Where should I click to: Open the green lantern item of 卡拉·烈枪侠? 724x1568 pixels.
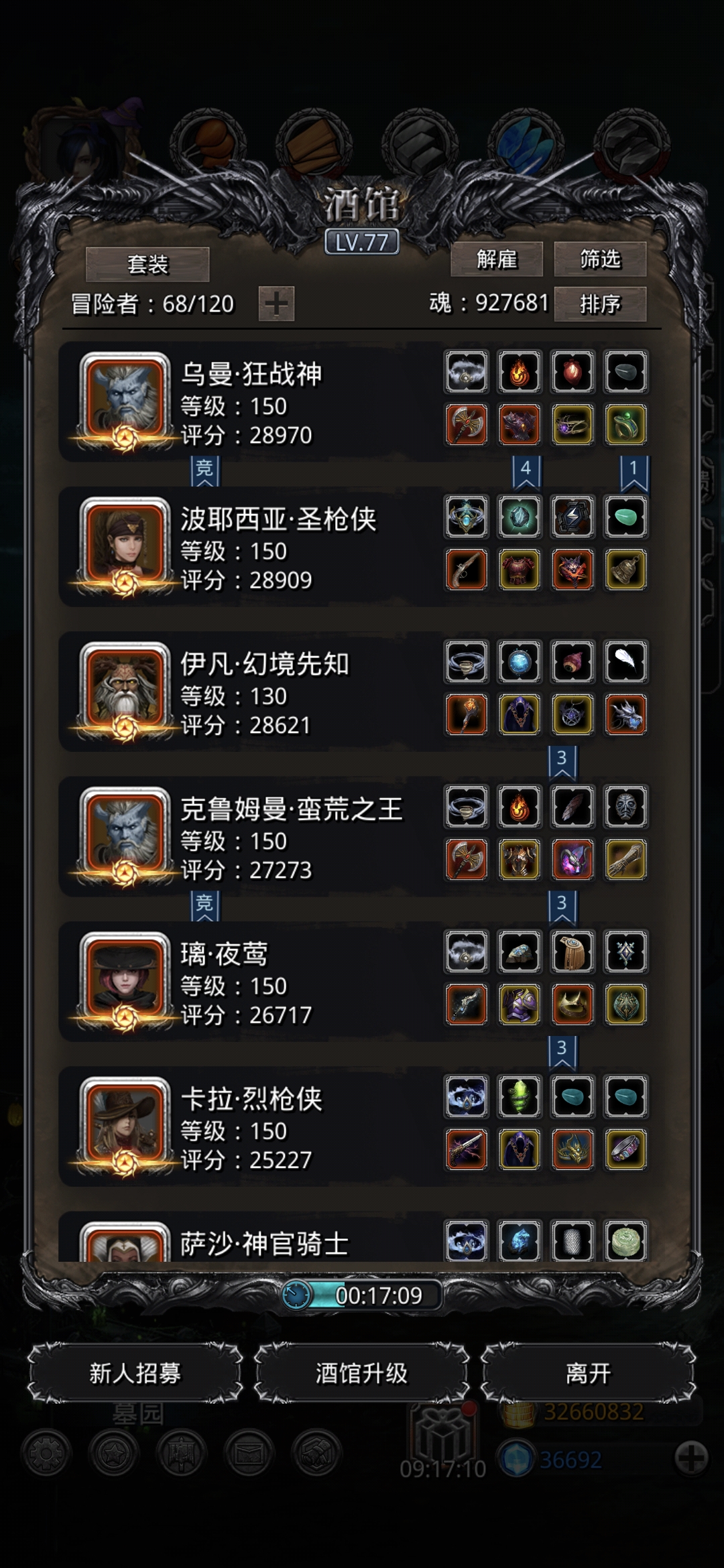point(520,1097)
